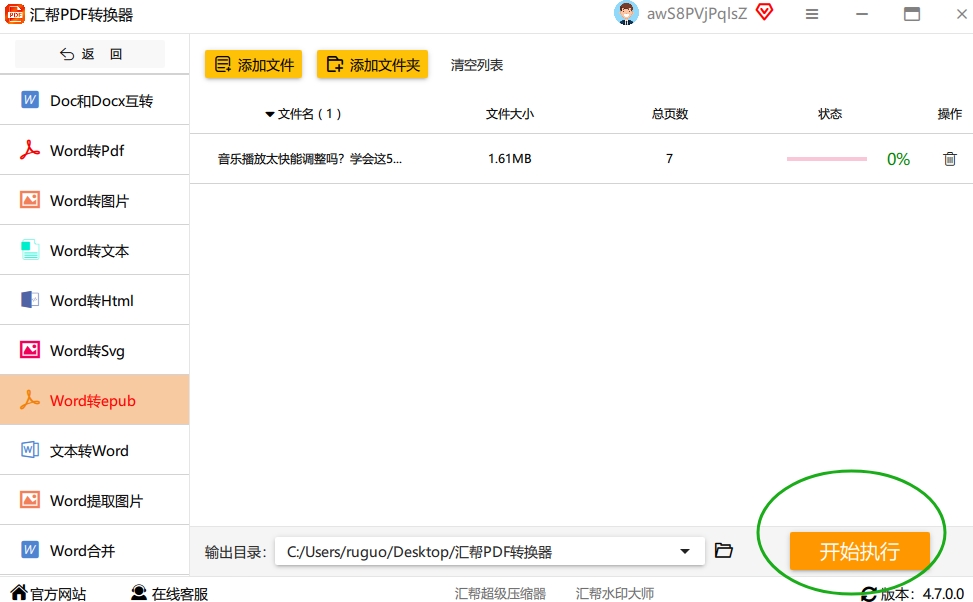
Task: Click the 0% status value
Action: [x=898, y=159]
